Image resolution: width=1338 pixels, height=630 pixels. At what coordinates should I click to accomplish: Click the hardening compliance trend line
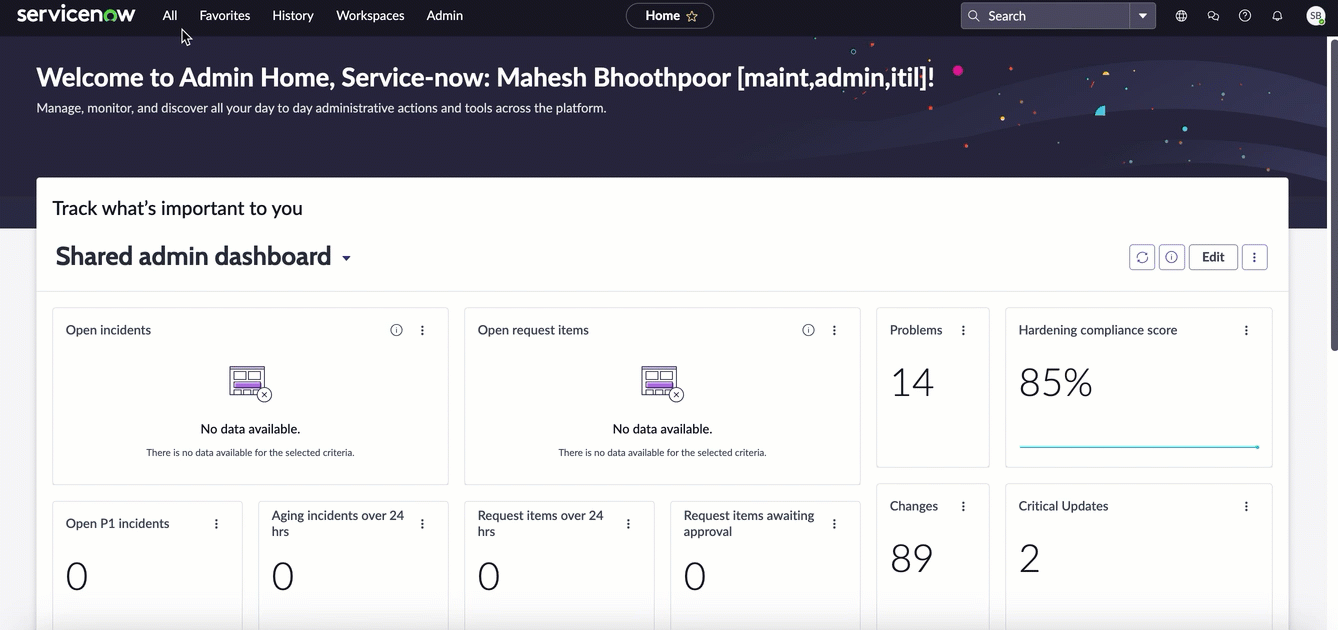click(1139, 447)
